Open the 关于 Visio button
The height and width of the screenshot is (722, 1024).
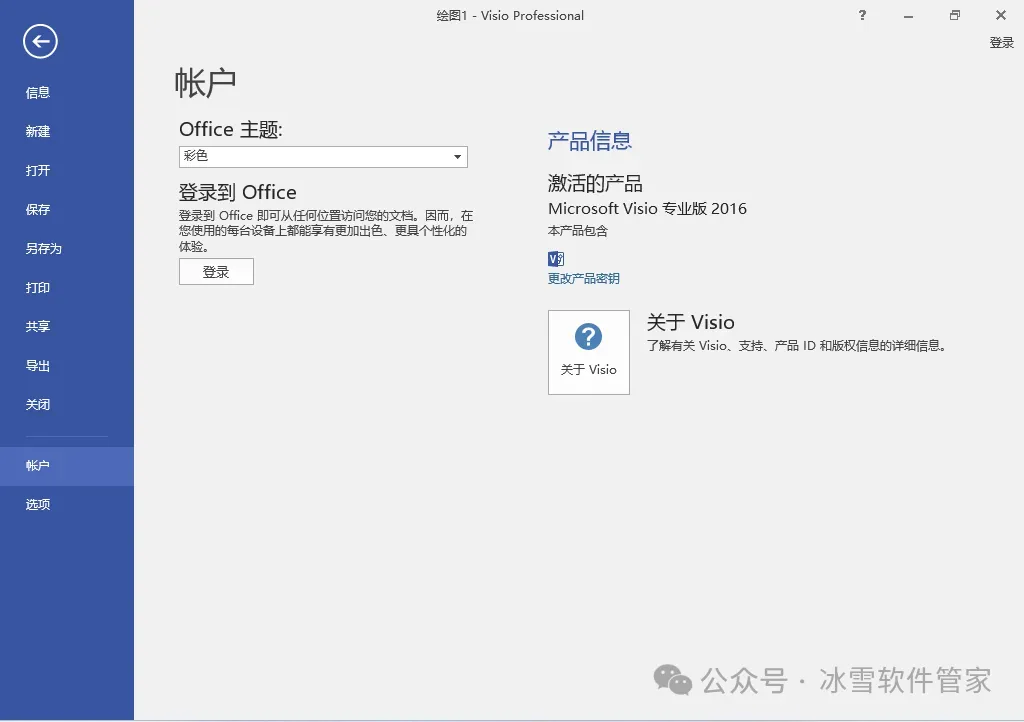coord(588,353)
